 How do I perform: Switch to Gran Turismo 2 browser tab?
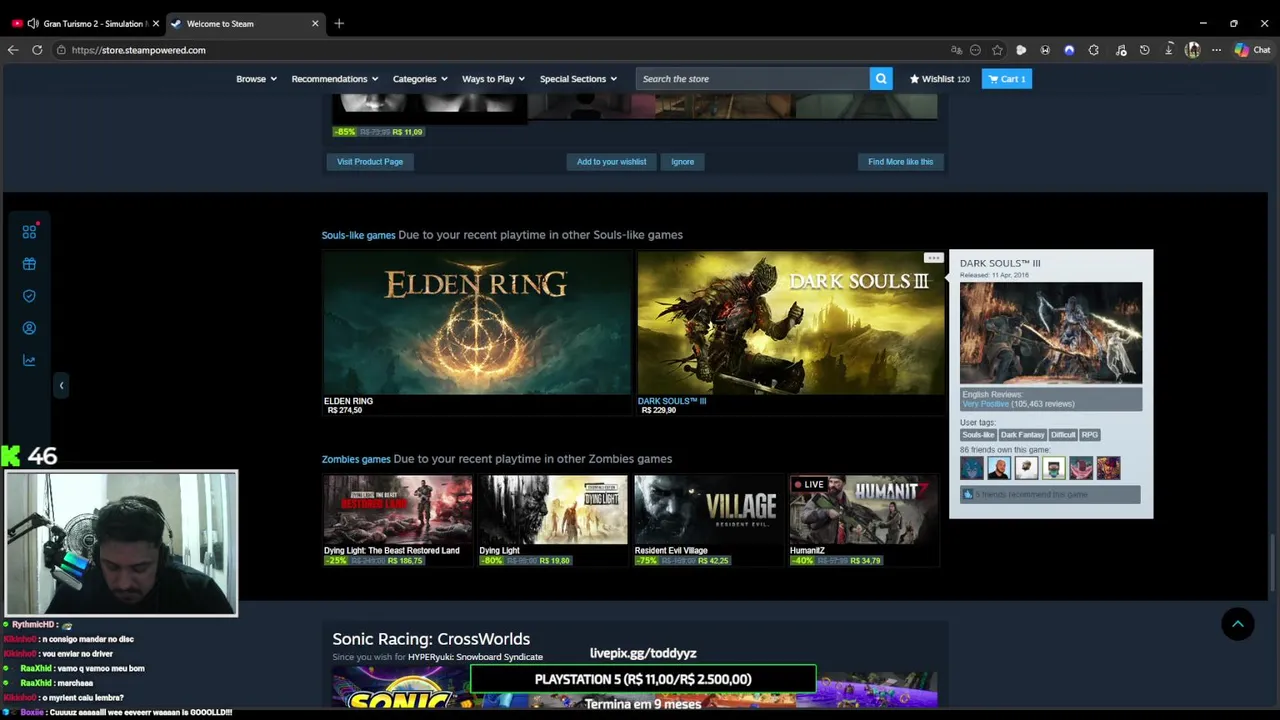[86, 23]
